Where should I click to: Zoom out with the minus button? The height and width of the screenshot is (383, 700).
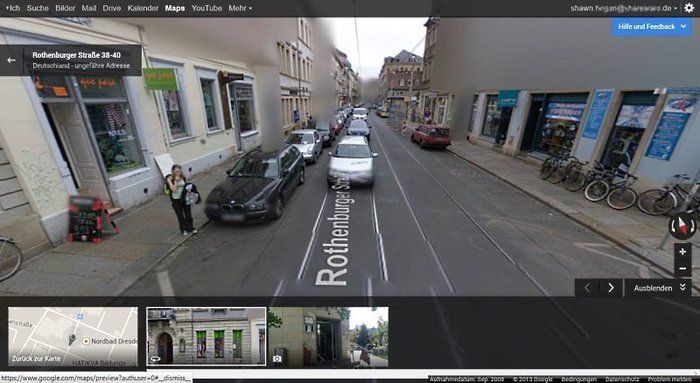[x=683, y=268]
